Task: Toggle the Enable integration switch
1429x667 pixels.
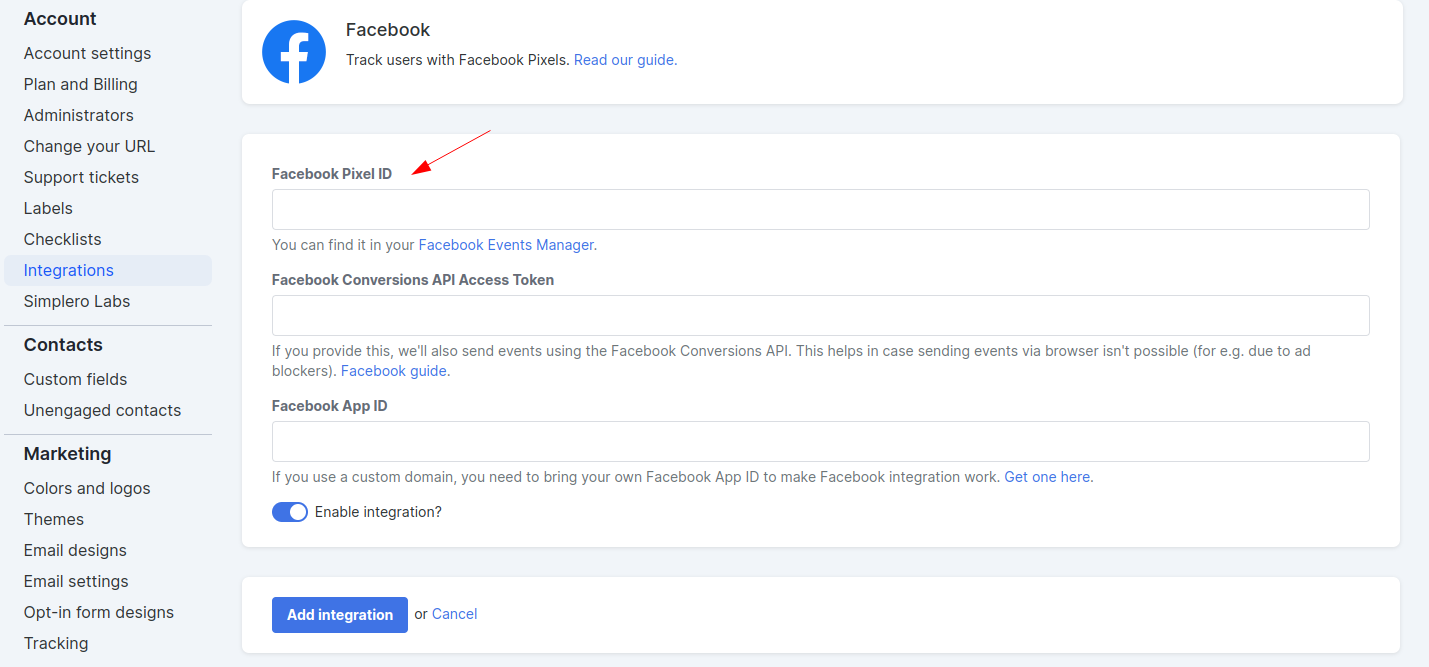Action: point(290,512)
